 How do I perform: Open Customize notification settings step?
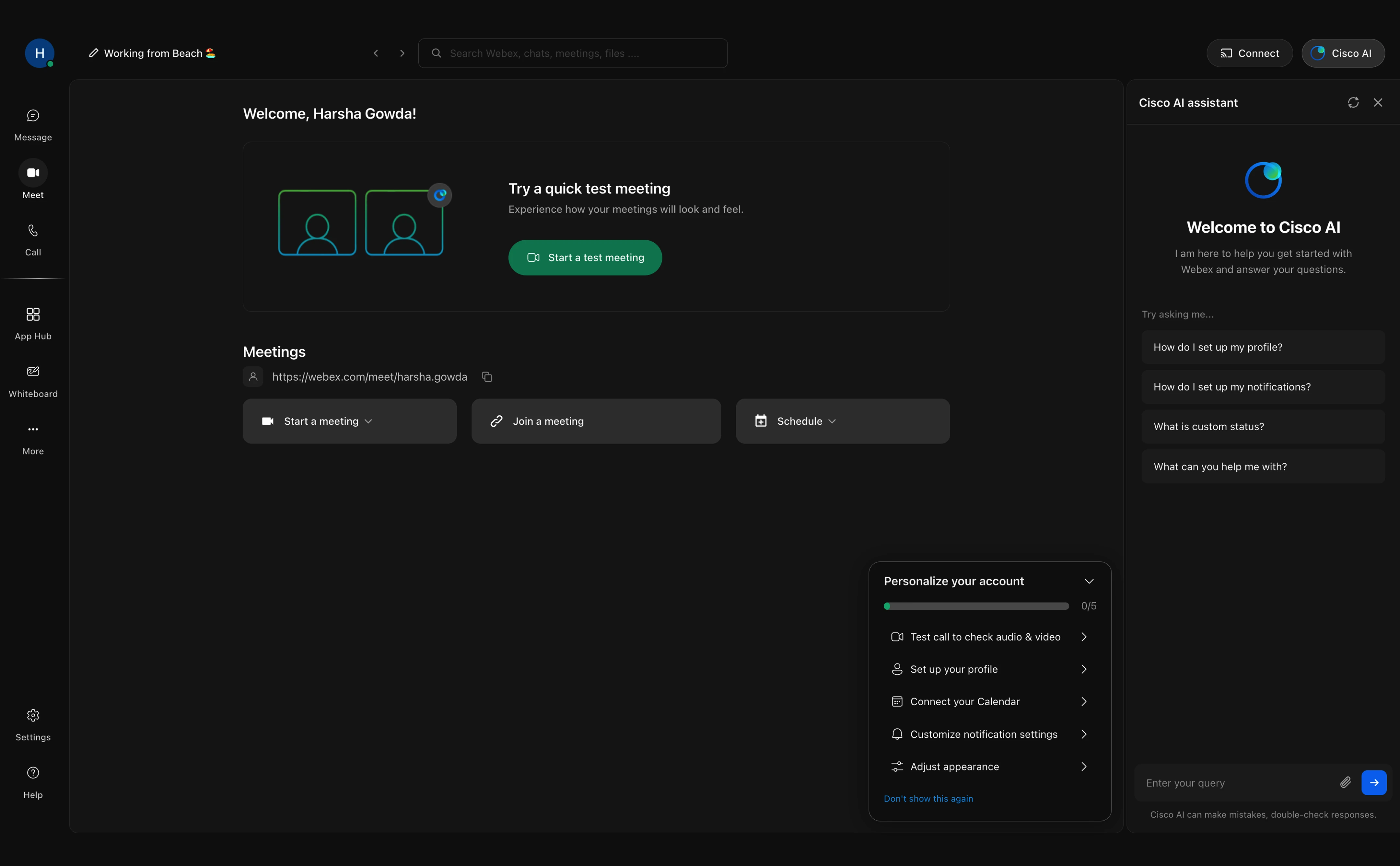(990, 734)
